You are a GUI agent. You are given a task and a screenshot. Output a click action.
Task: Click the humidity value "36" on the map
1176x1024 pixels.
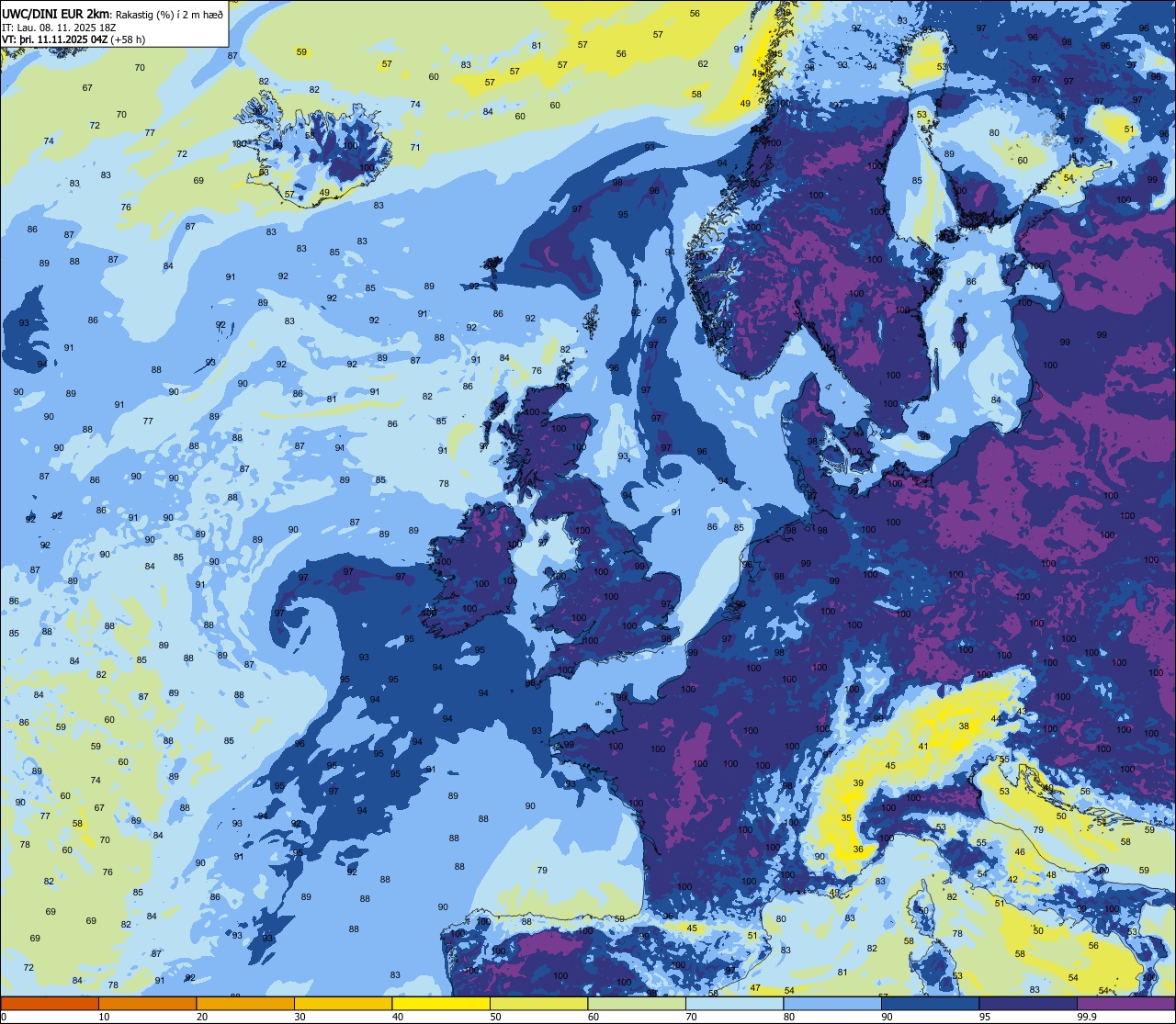coord(858,849)
